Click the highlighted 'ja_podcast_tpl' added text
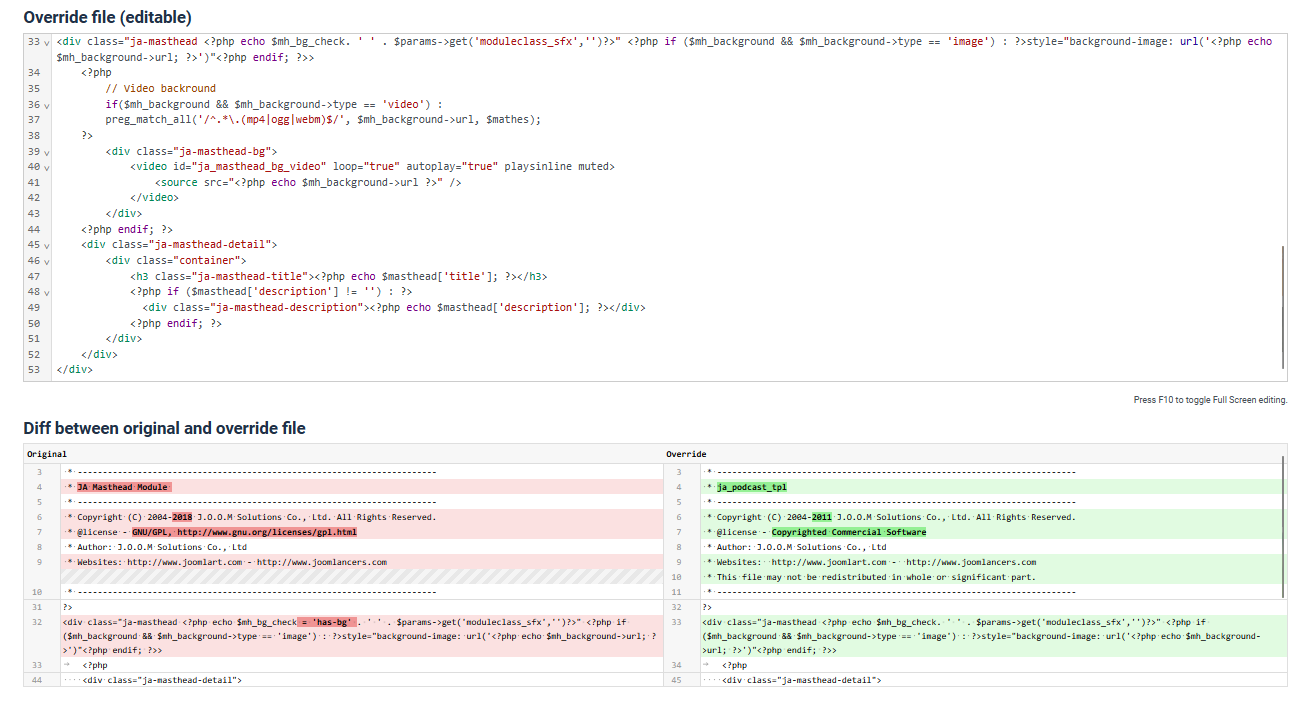1312x707 pixels. coord(752,487)
